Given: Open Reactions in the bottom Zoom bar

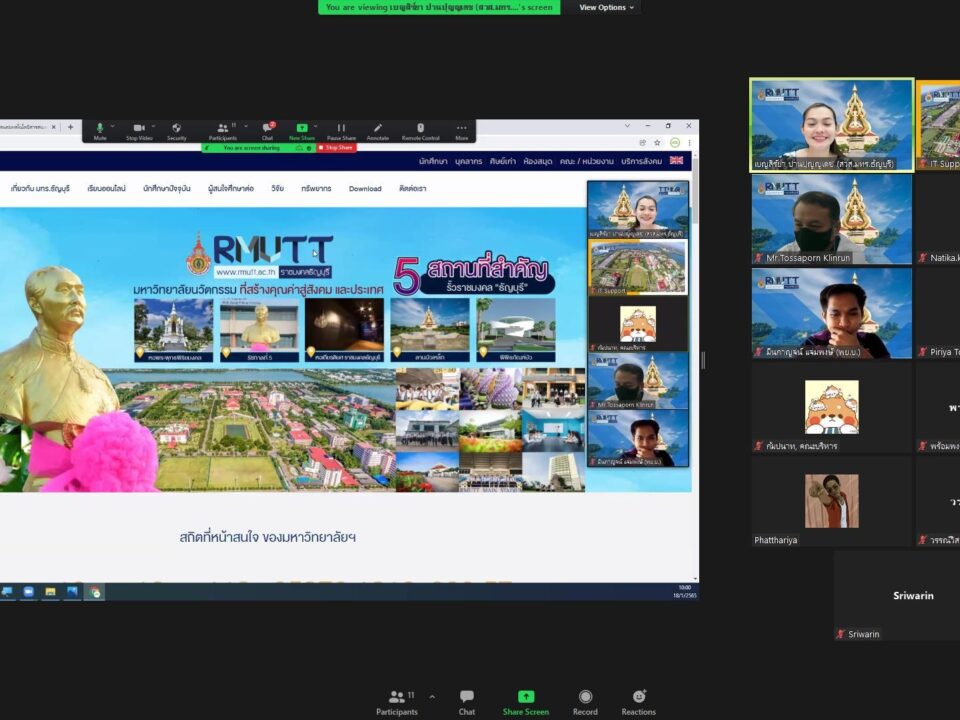Looking at the screenshot, I should pos(639,702).
